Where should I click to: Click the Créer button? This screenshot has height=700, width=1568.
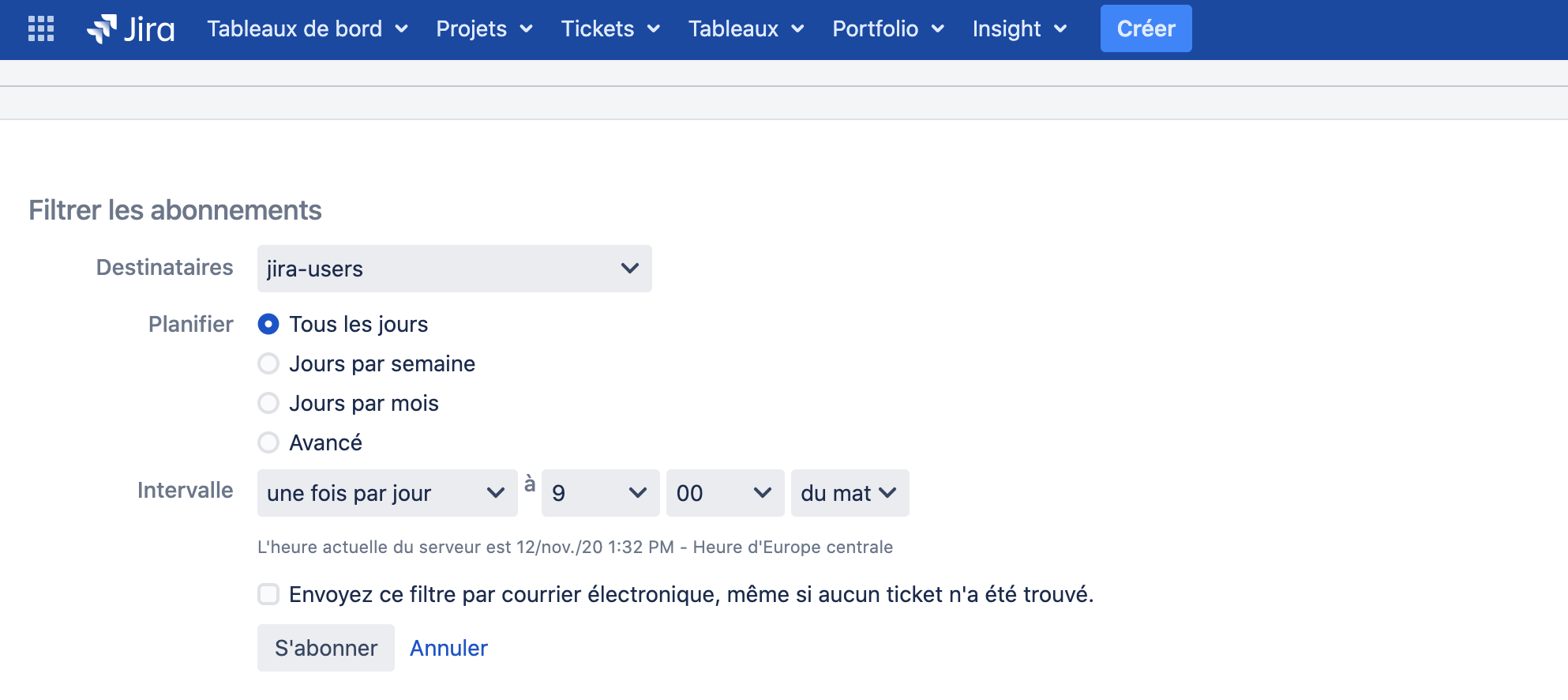click(1146, 29)
